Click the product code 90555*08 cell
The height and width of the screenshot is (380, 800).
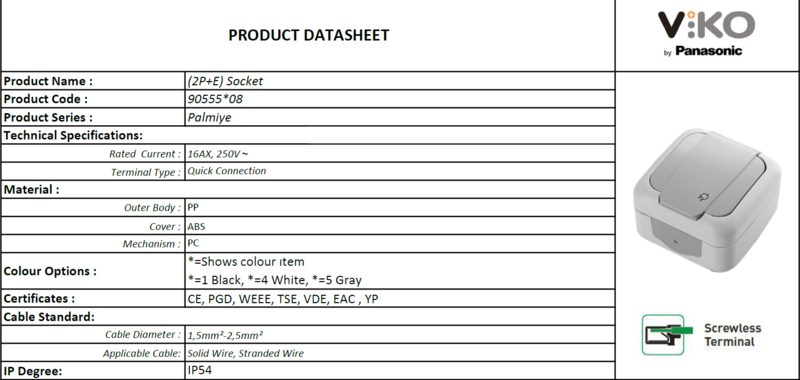click(x=400, y=99)
